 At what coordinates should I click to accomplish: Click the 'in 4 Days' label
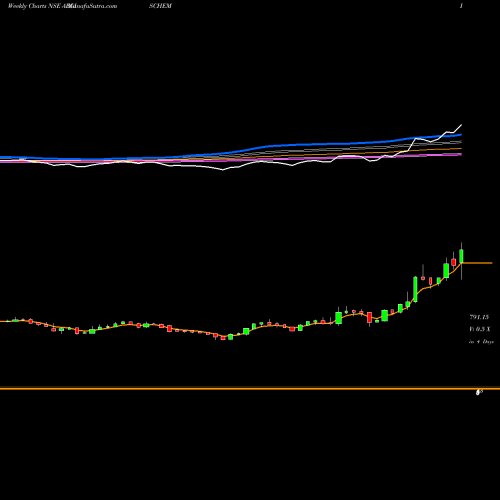pos(481,342)
